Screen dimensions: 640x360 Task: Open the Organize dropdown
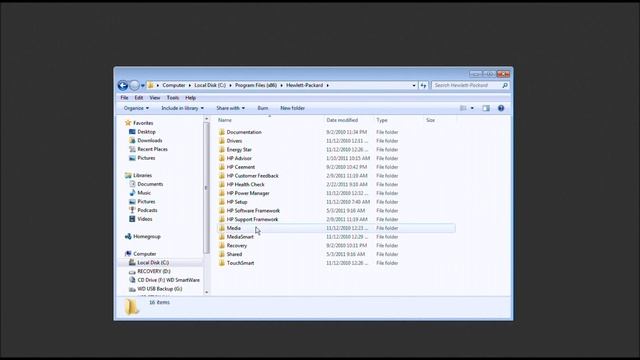coord(136,108)
